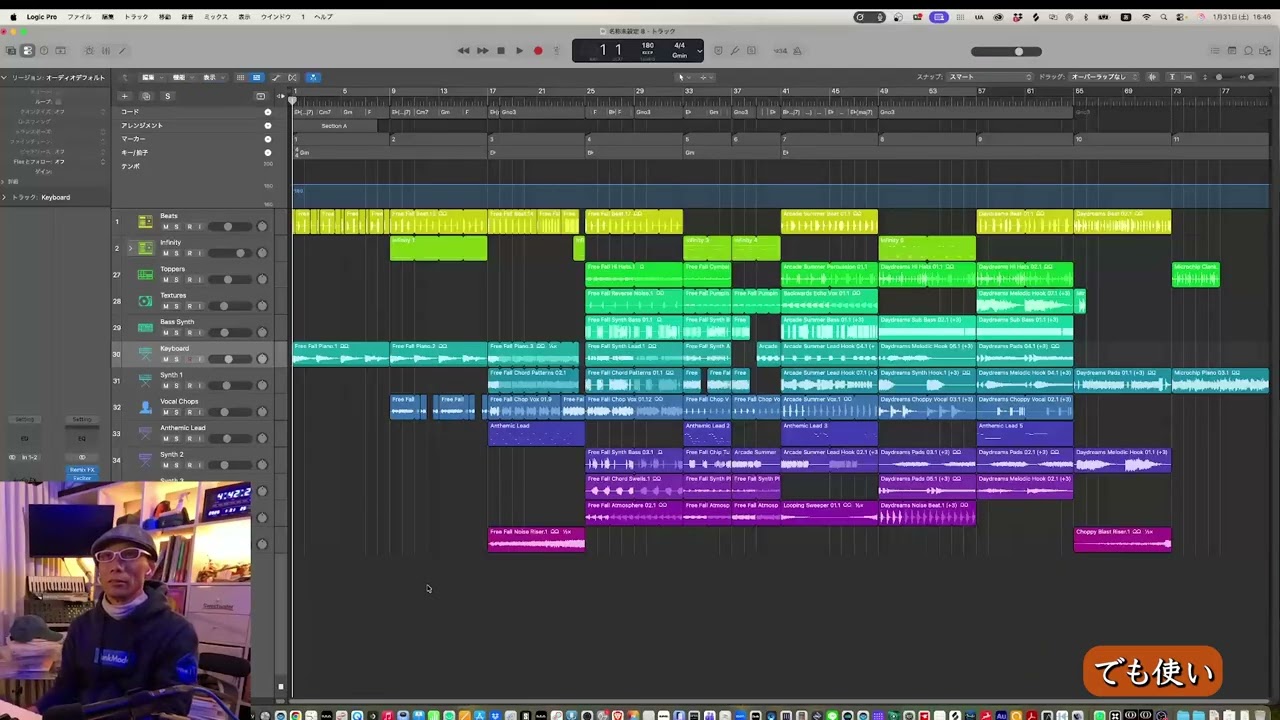The height and width of the screenshot is (720, 1280).
Task: Open the tracks area view dropdown menu
Action: tap(211, 77)
